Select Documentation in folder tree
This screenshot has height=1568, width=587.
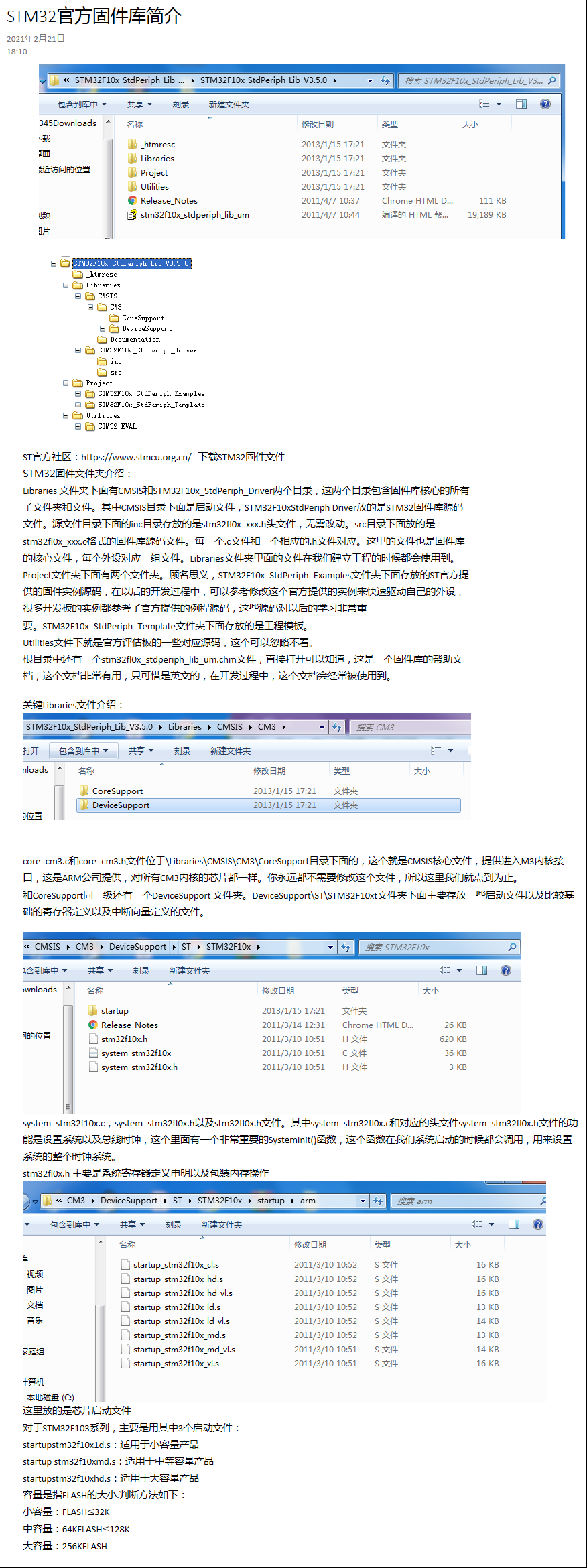(x=135, y=340)
